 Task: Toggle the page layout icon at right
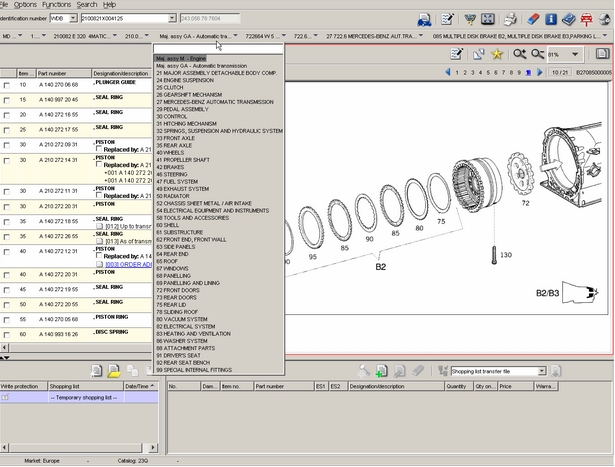tap(602, 54)
